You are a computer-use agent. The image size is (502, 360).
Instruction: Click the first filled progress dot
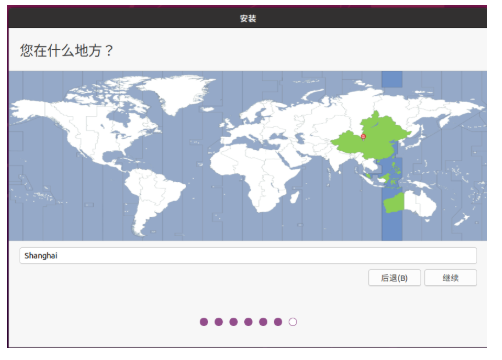click(x=204, y=322)
